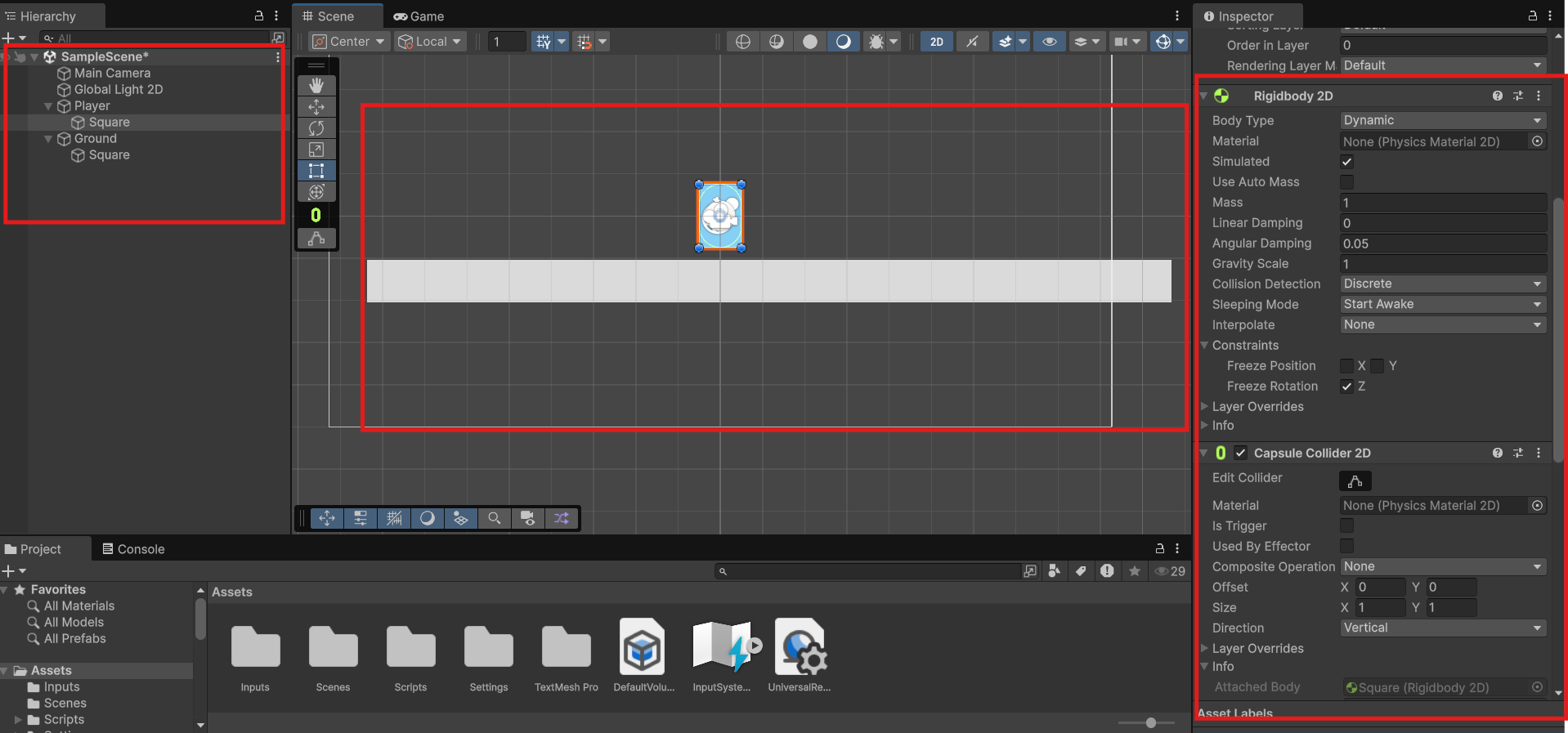This screenshot has width=1568, height=733.
Task: Click Edit Capsule Collider tool in scene toolbar
Action: point(316,215)
